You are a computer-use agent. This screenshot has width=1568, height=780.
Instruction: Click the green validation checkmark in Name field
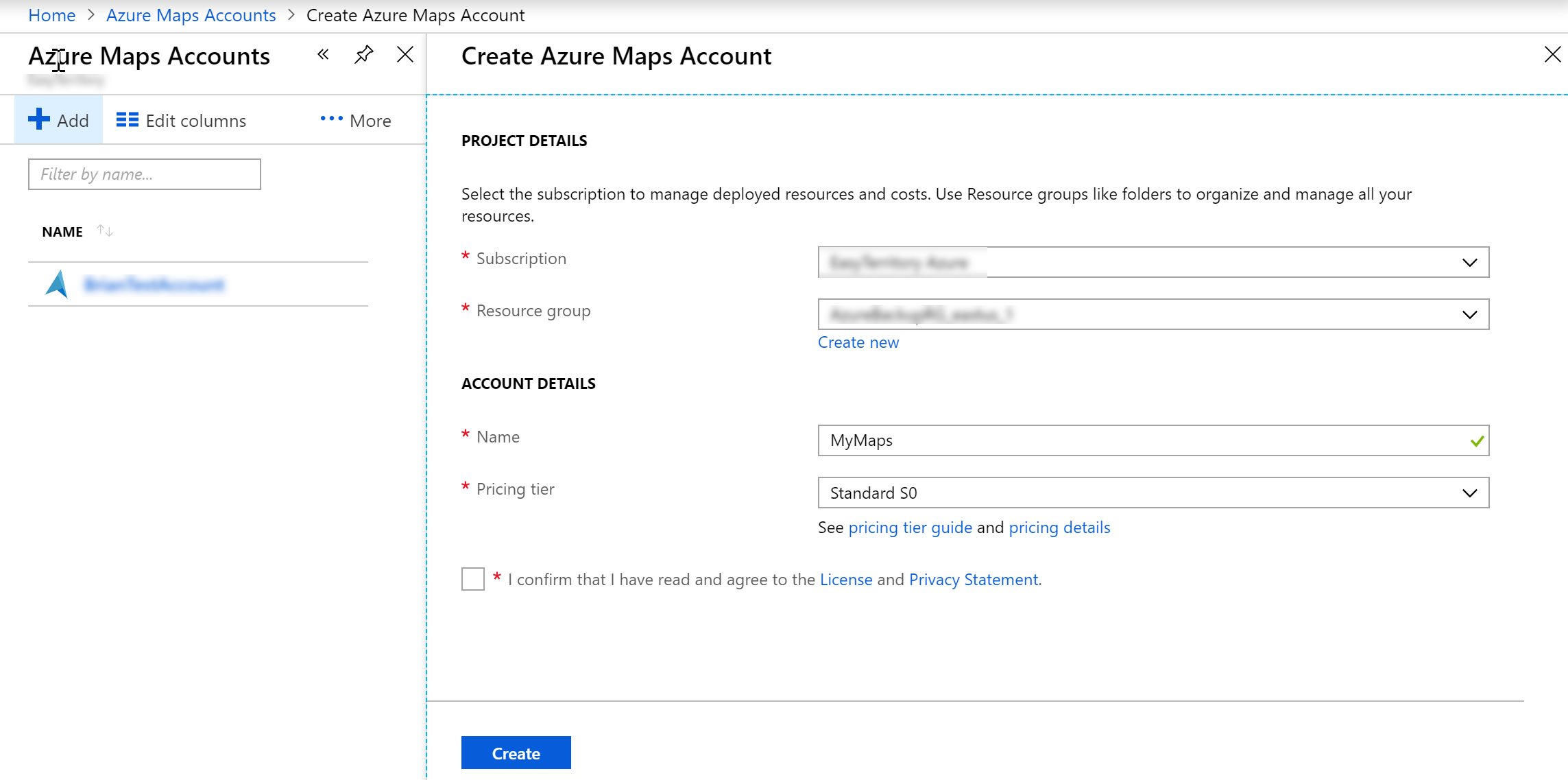[1477, 441]
